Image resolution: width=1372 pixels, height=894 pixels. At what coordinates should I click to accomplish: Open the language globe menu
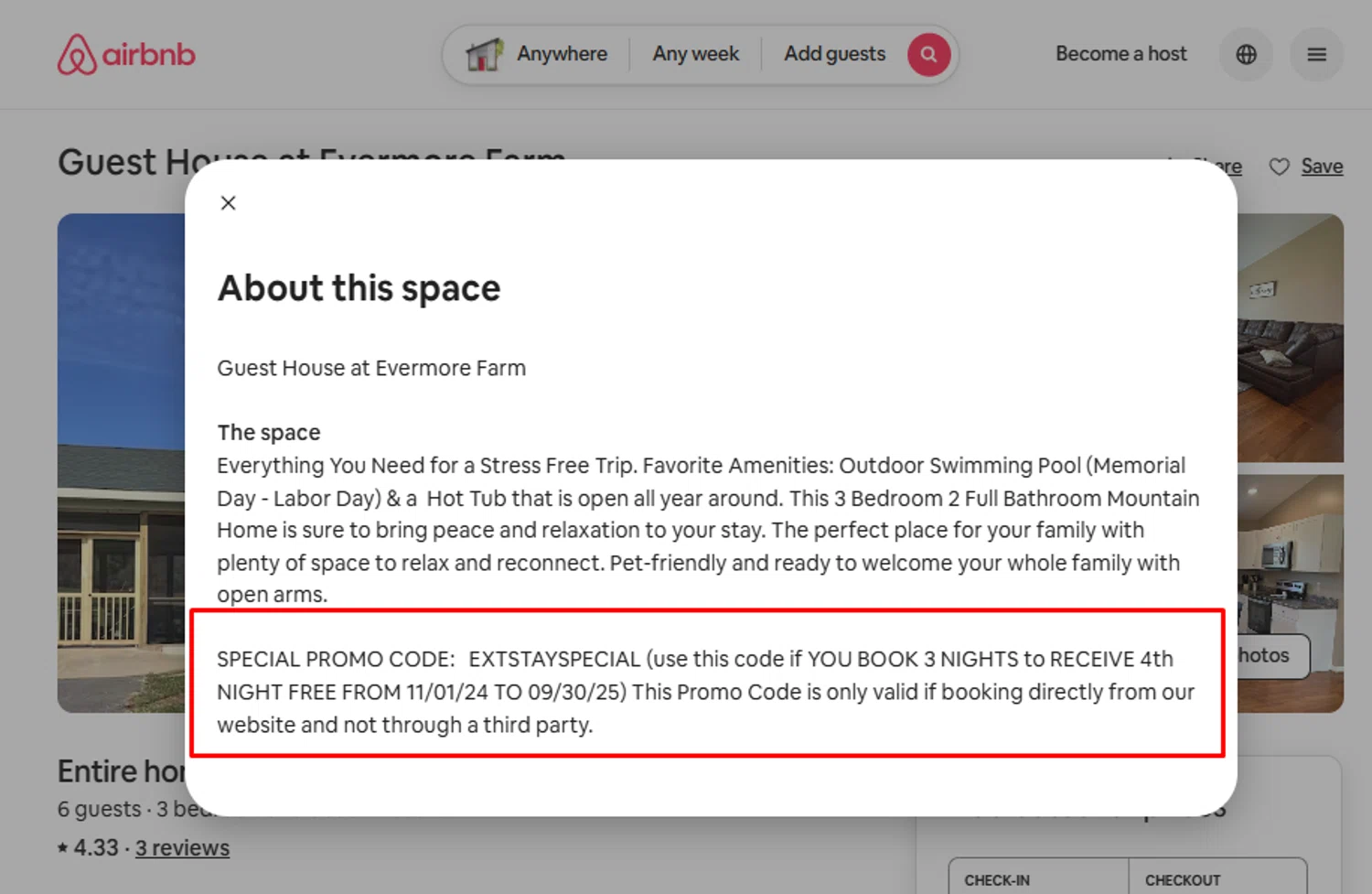click(x=1246, y=55)
